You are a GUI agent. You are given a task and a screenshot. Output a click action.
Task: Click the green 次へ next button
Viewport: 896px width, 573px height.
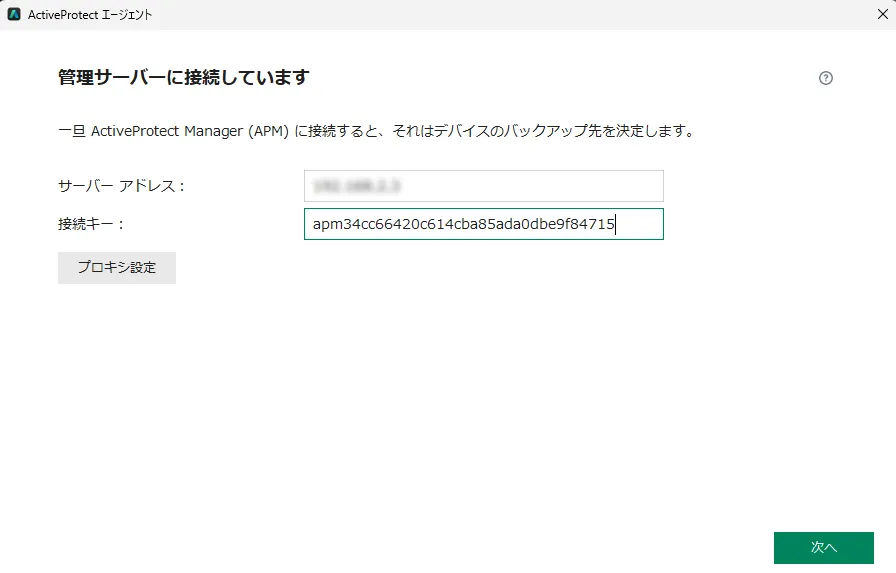tap(823, 547)
